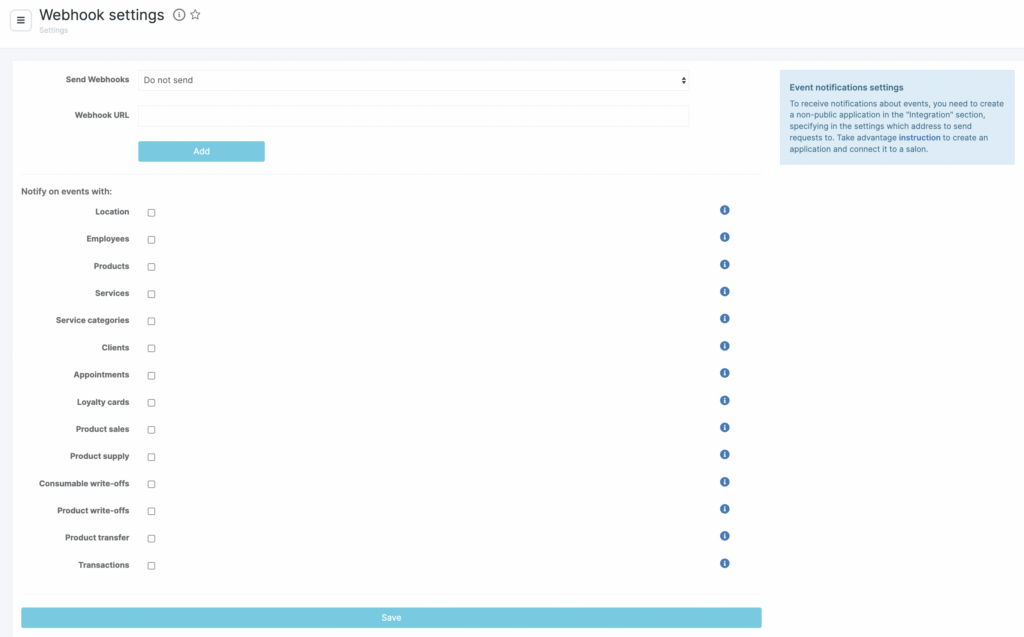This screenshot has width=1024, height=637.
Task: Star the Webhook settings page as favorite
Action: [195, 15]
